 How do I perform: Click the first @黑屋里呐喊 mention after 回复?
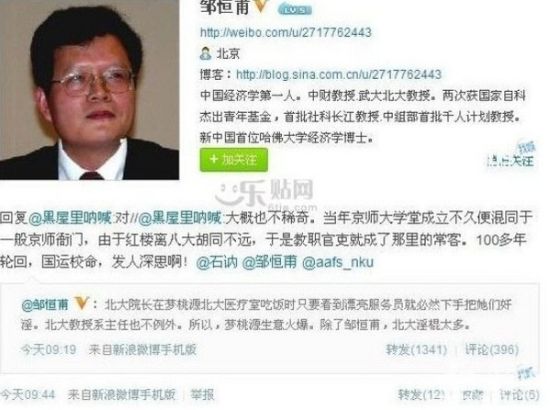(x=69, y=218)
